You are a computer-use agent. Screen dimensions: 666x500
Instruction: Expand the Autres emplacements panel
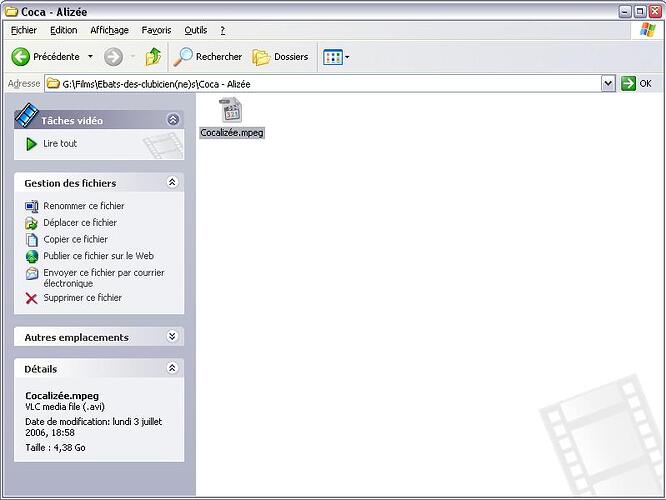[172, 337]
